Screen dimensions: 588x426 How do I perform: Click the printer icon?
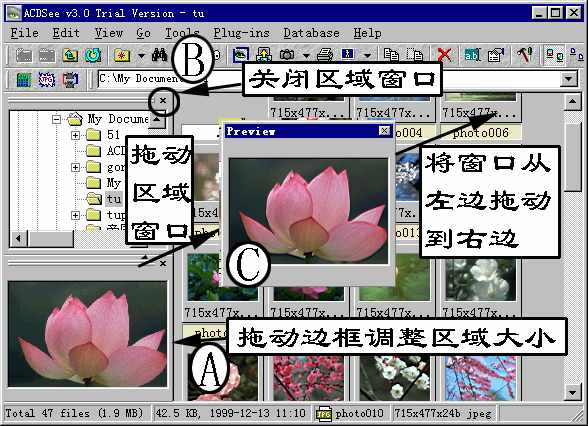coord(324,56)
